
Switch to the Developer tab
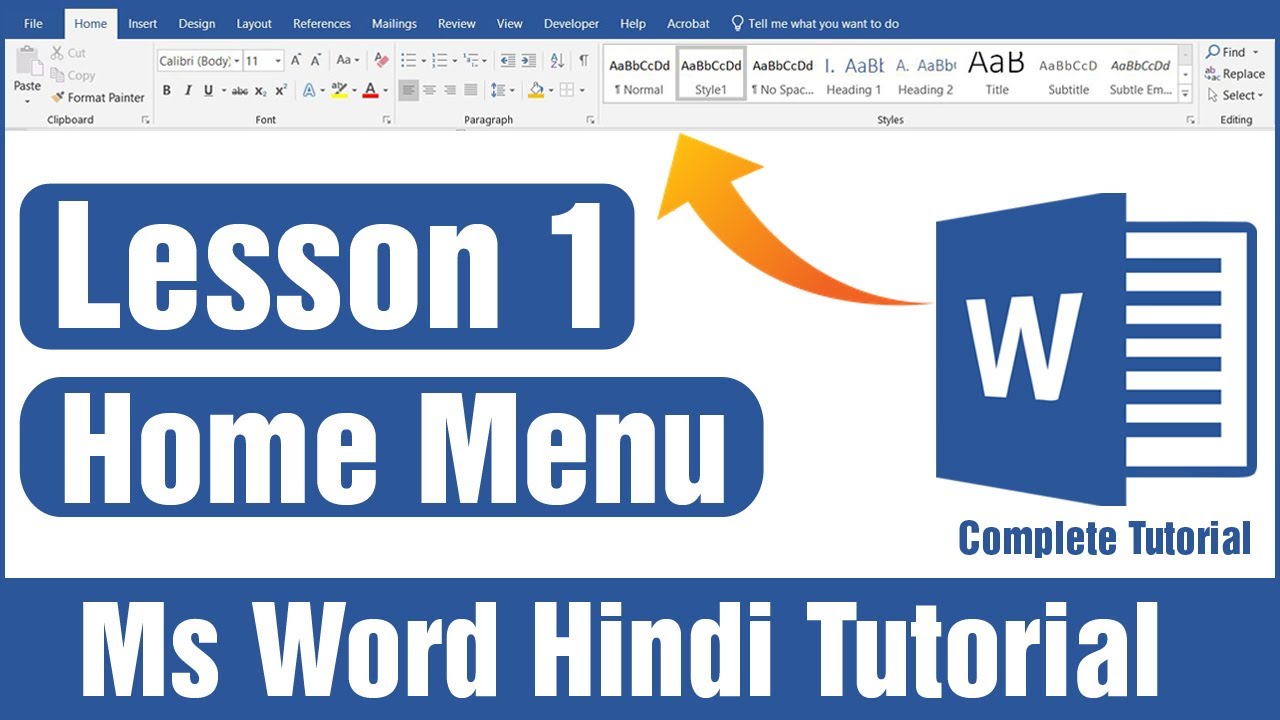click(x=572, y=23)
